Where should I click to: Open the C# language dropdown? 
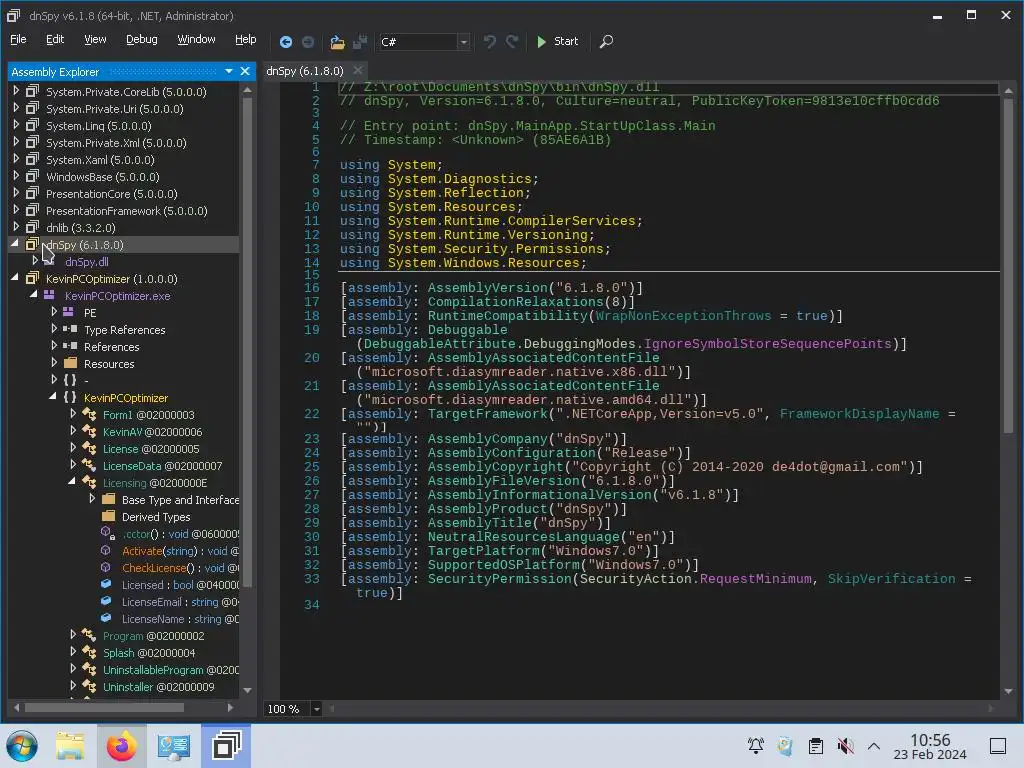[463, 42]
